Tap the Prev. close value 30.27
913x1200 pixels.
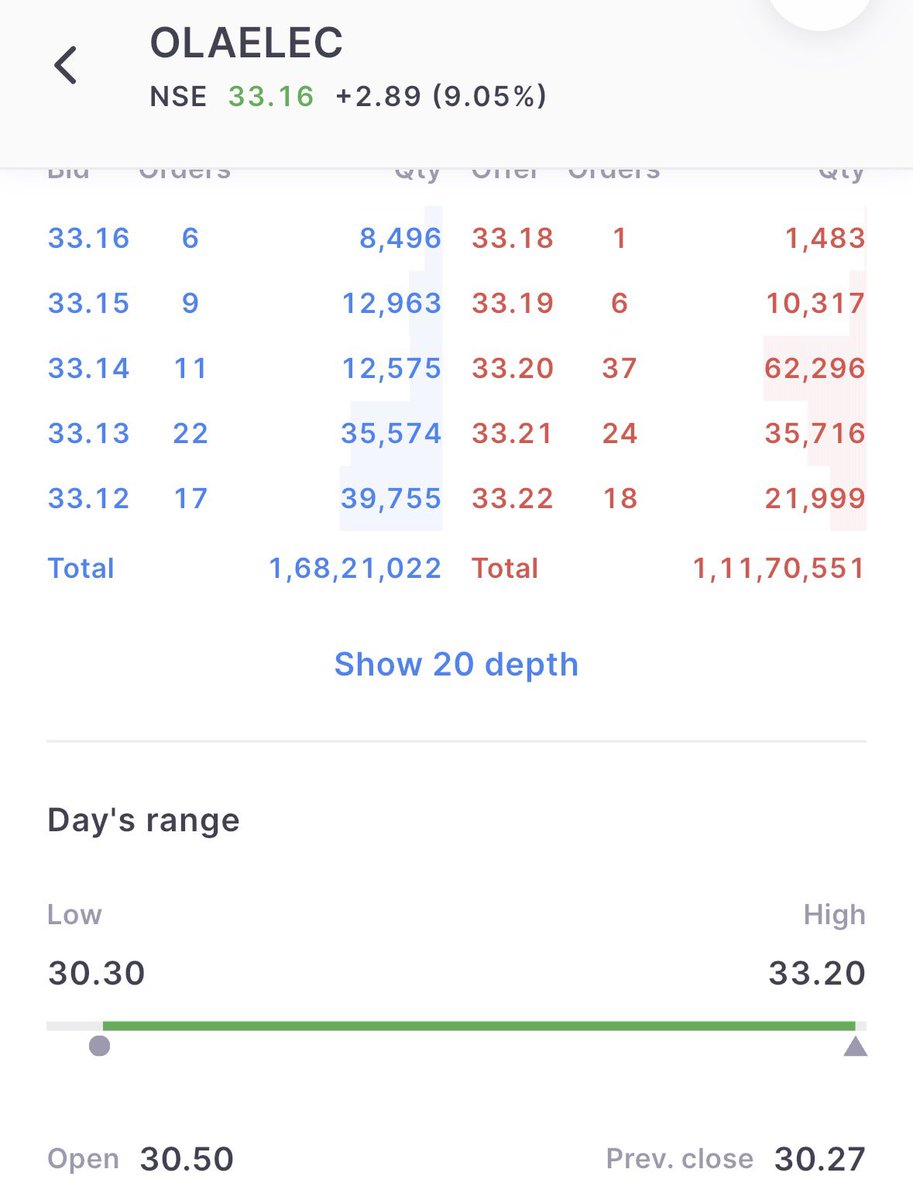click(821, 1158)
